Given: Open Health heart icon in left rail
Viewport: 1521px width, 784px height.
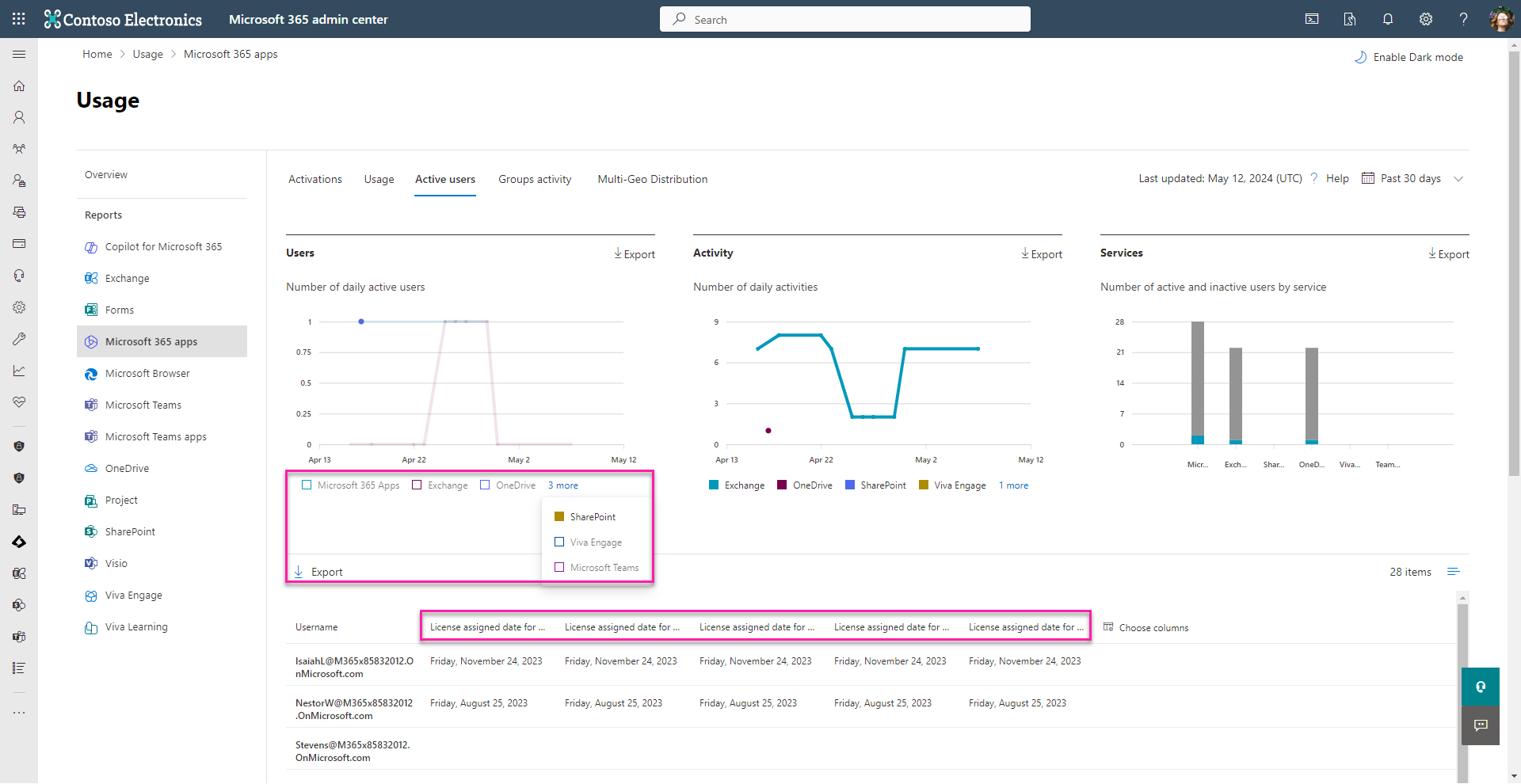Looking at the screenshot, I should point(19,402).
